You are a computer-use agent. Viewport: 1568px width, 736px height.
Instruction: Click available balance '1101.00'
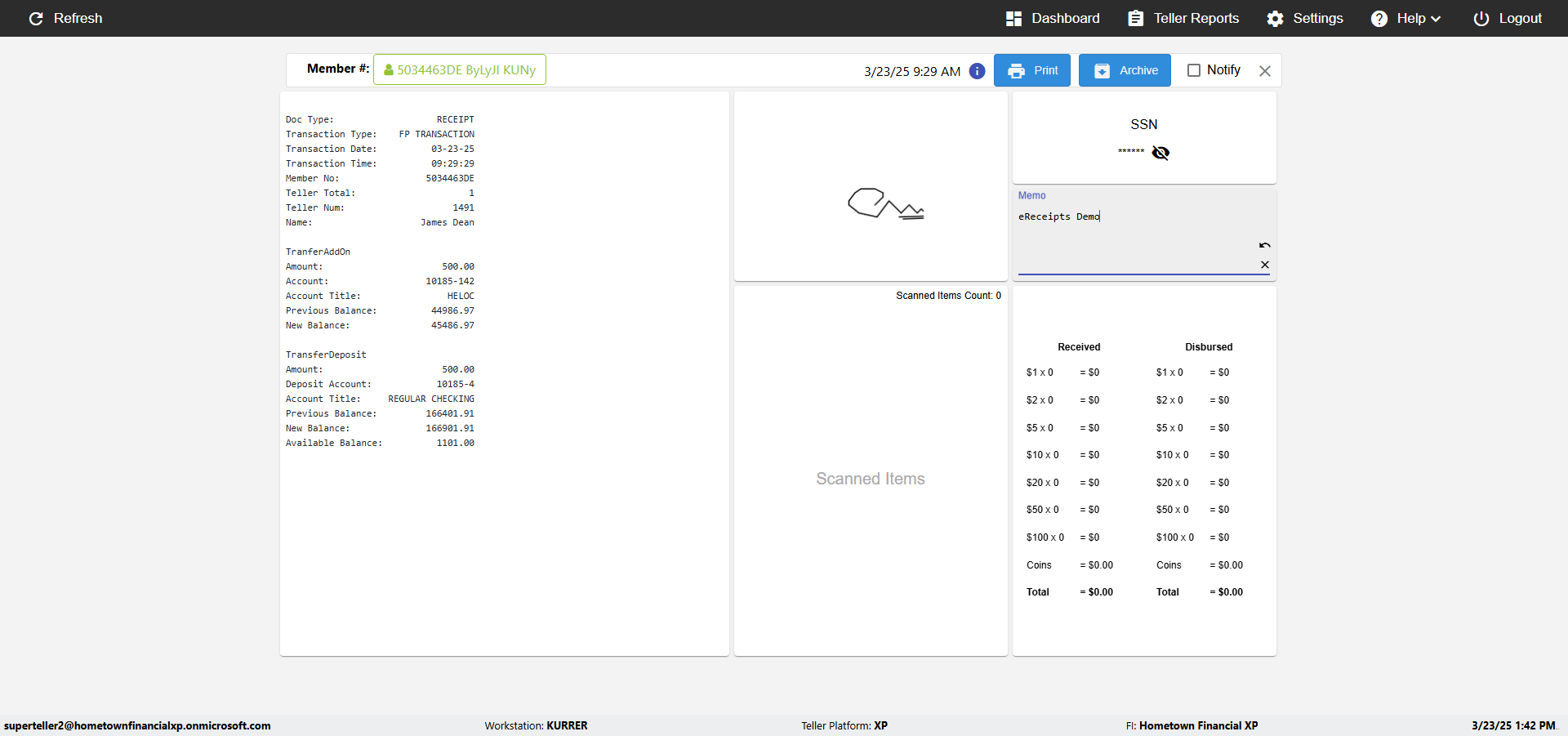[455, 443]
